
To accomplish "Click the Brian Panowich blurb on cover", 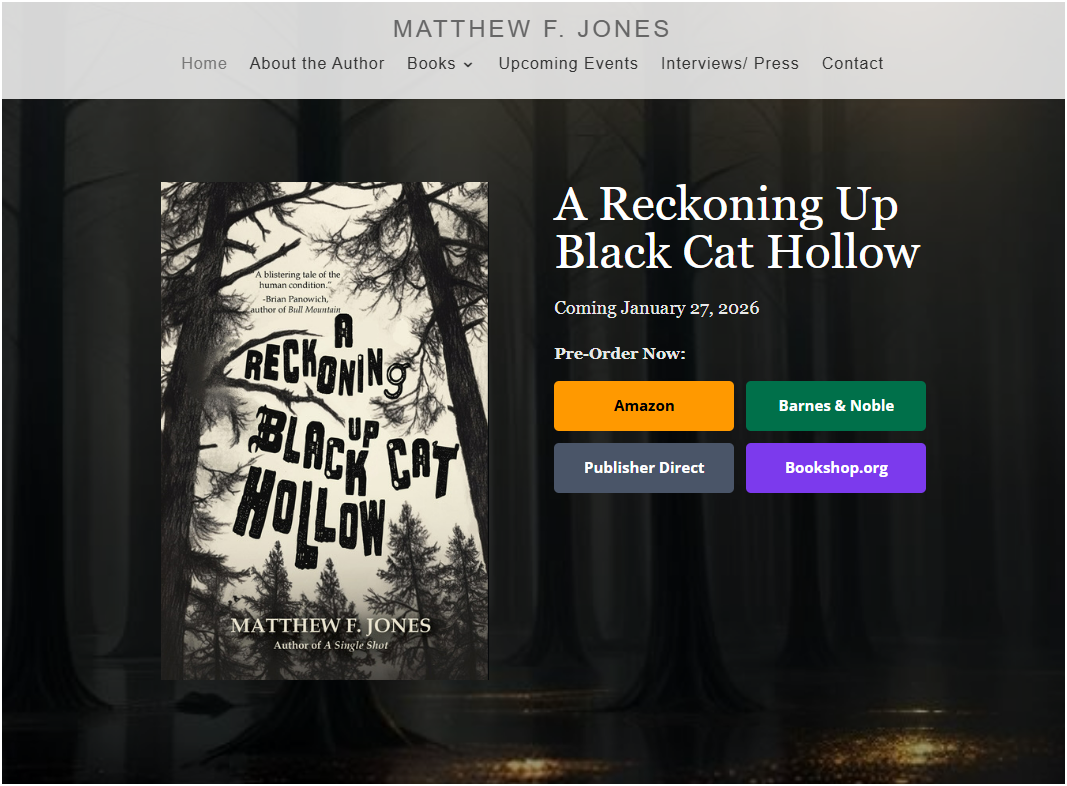I will click(295, 292).
